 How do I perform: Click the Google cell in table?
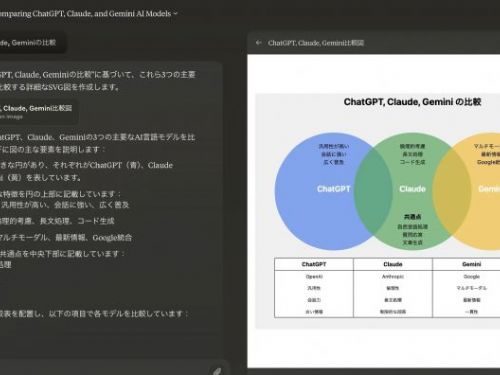pyautogui.click(x=471, y=277)
